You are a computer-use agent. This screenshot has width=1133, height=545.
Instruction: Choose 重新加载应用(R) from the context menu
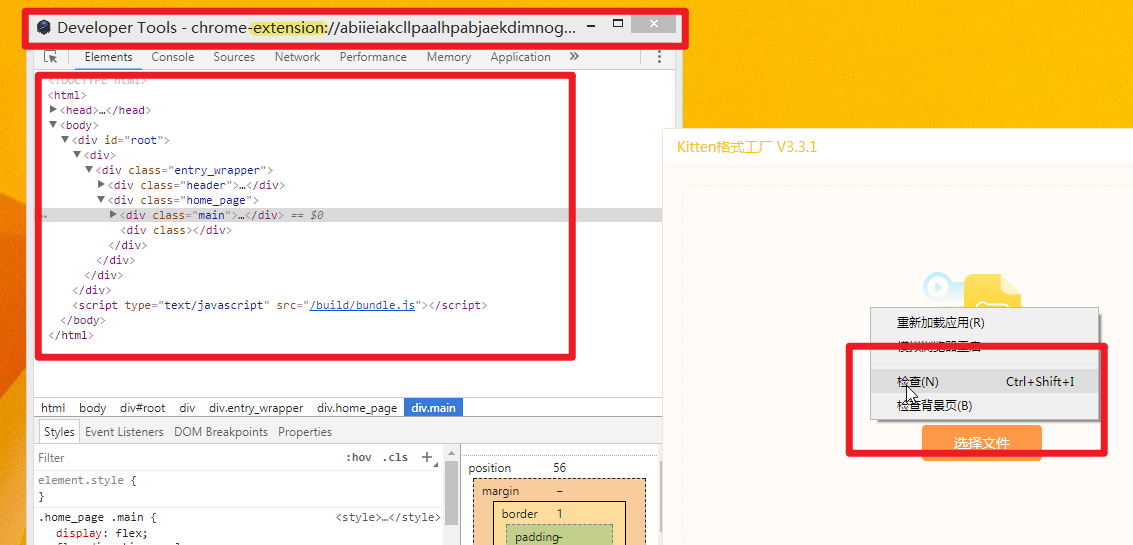(984, 322)
